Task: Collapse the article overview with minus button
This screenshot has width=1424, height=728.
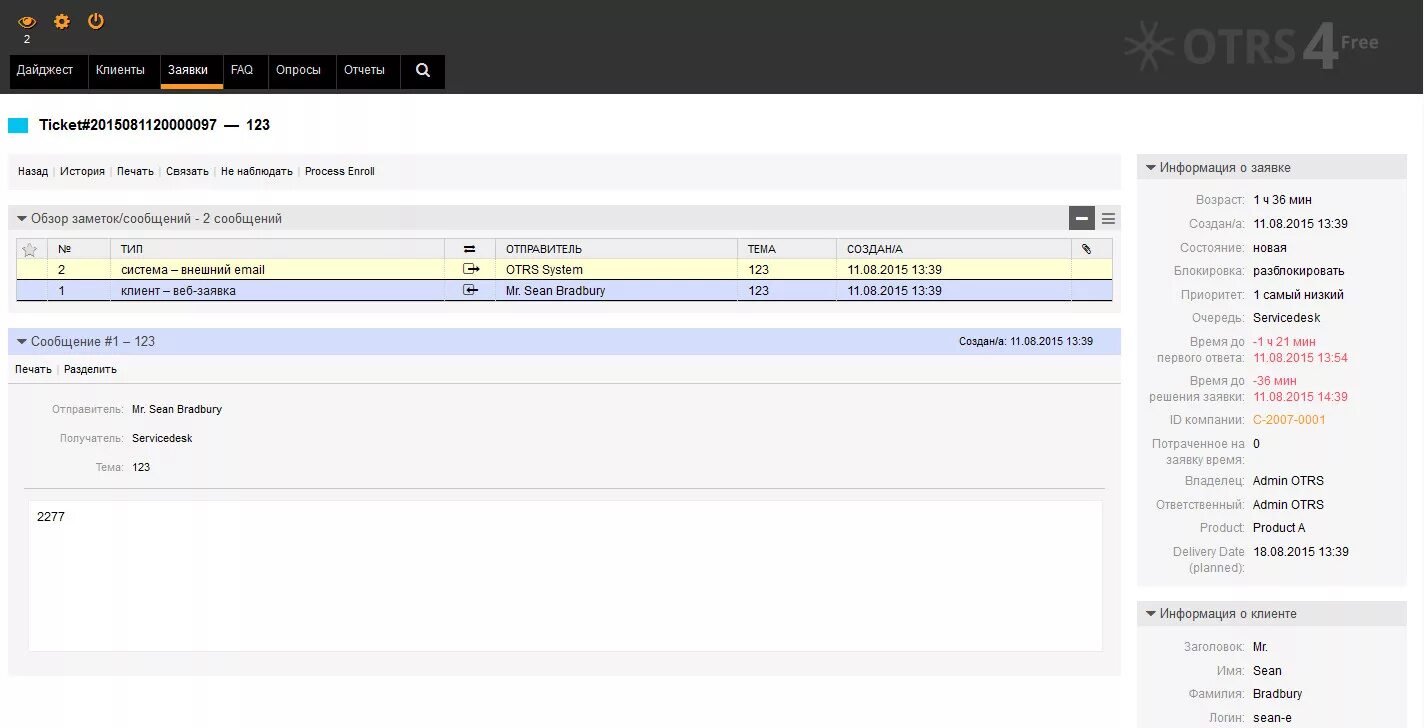Action: tap(1081, 218)
